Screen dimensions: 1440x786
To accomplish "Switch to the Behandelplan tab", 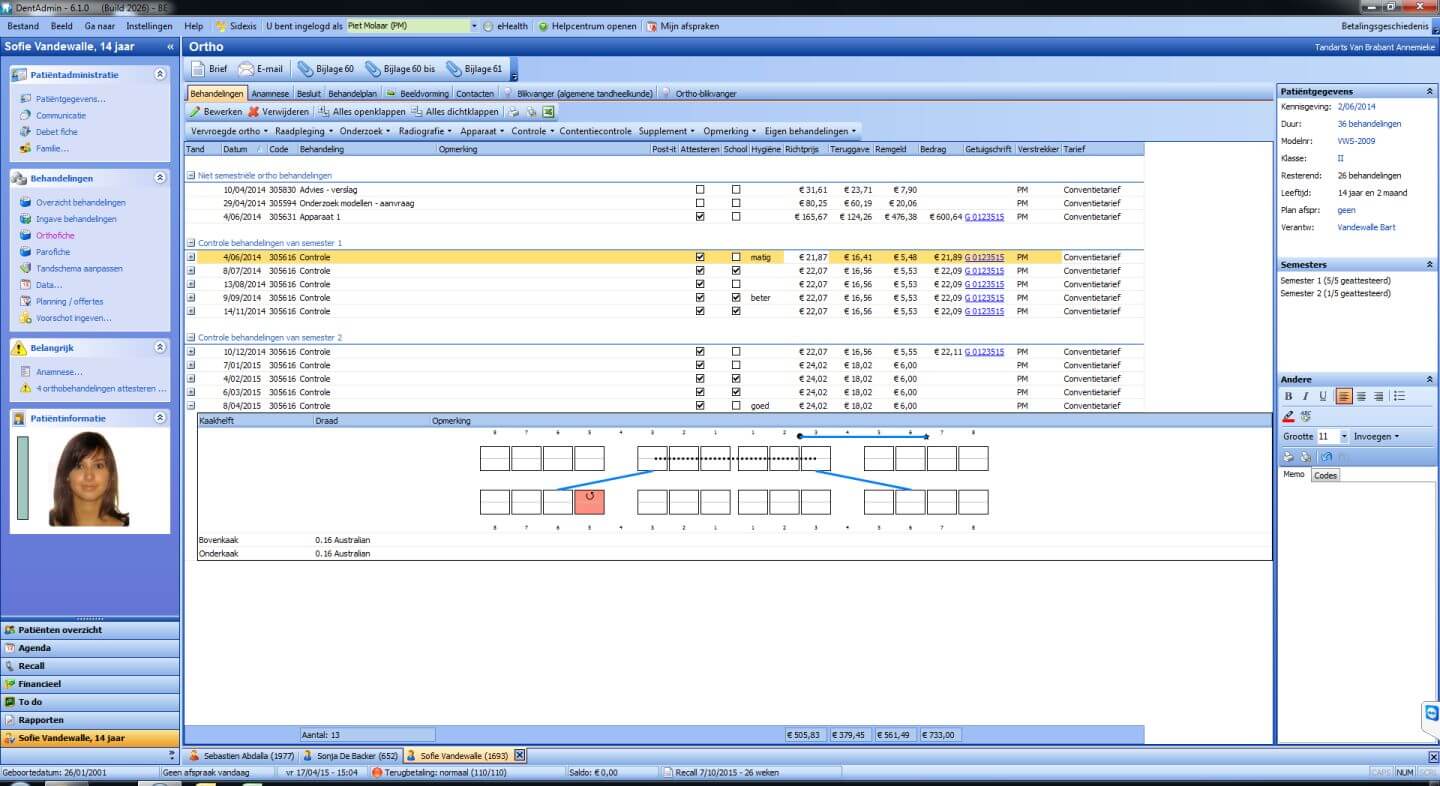I will tap(352, 93).
